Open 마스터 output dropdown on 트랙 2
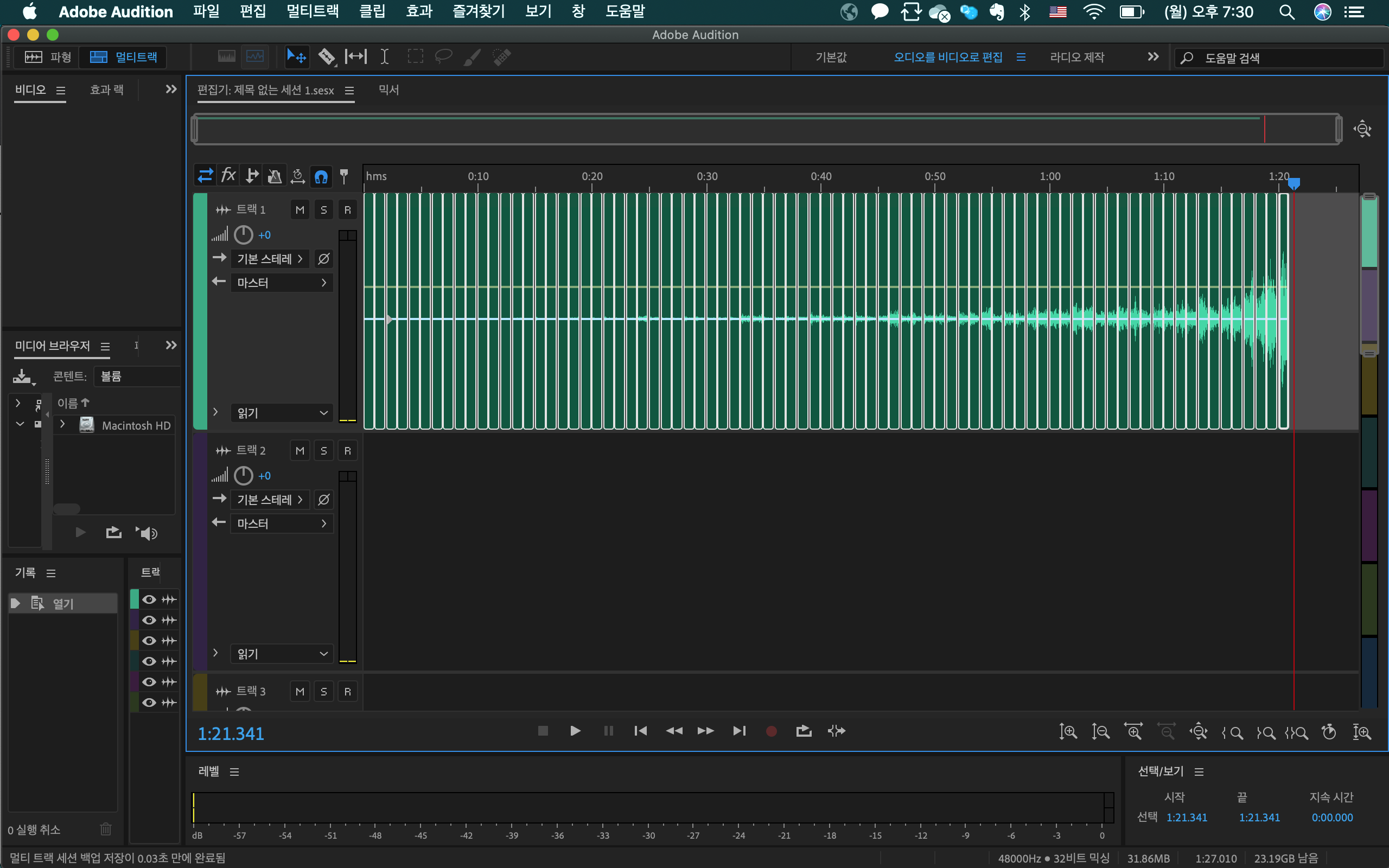The width and height of the screenshot is (1389, 868). point(282,524)
